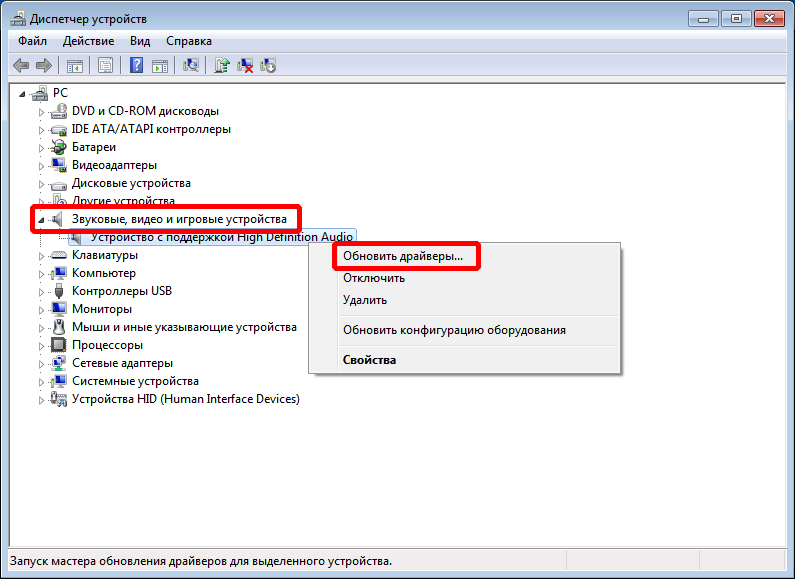Expand DVD и CD-ROM дисководы
This screenshot has height=579, width=795.
pyautogui.click(x=41, y=112)
